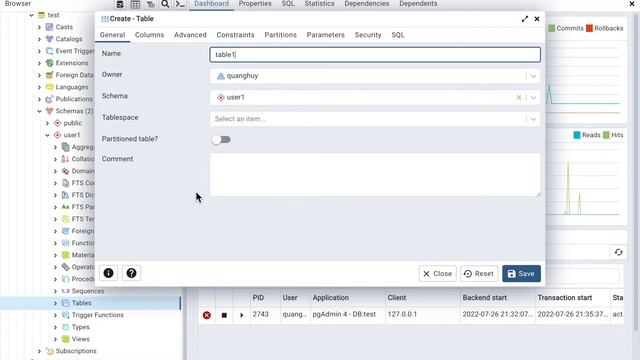
Task: Switch to the Advanced tab
Action: (190, 35)
